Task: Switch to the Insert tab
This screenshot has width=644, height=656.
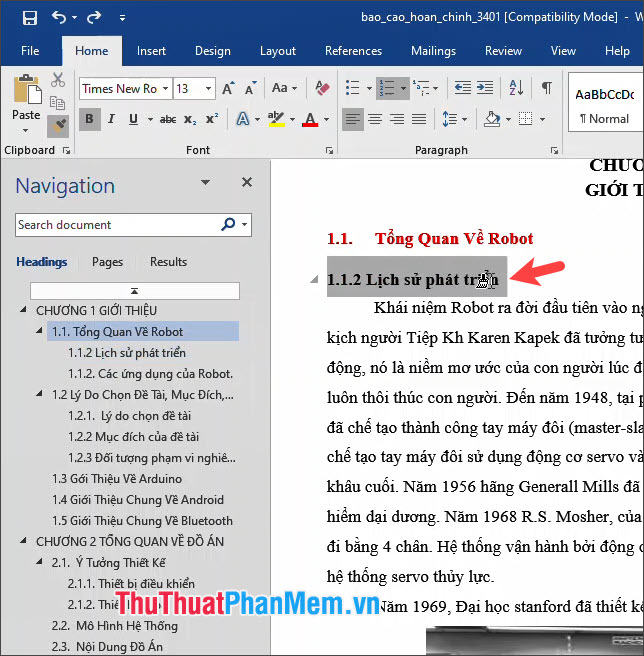Action: tap(151, 51)
